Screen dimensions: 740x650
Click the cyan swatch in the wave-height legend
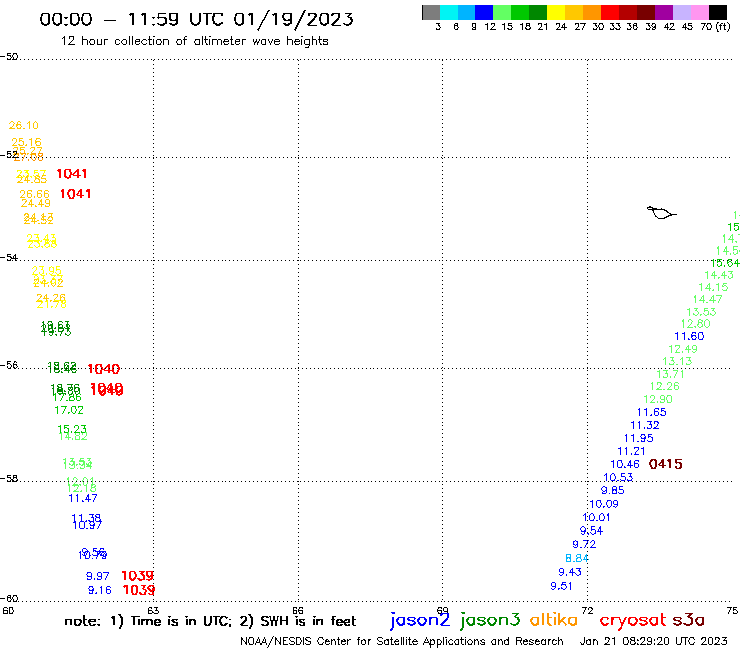coord(448,12)
